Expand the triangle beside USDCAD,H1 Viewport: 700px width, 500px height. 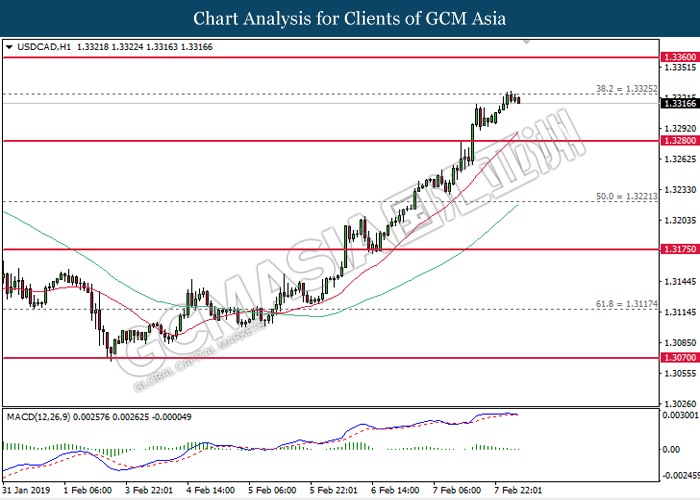(x=9, y=46)
